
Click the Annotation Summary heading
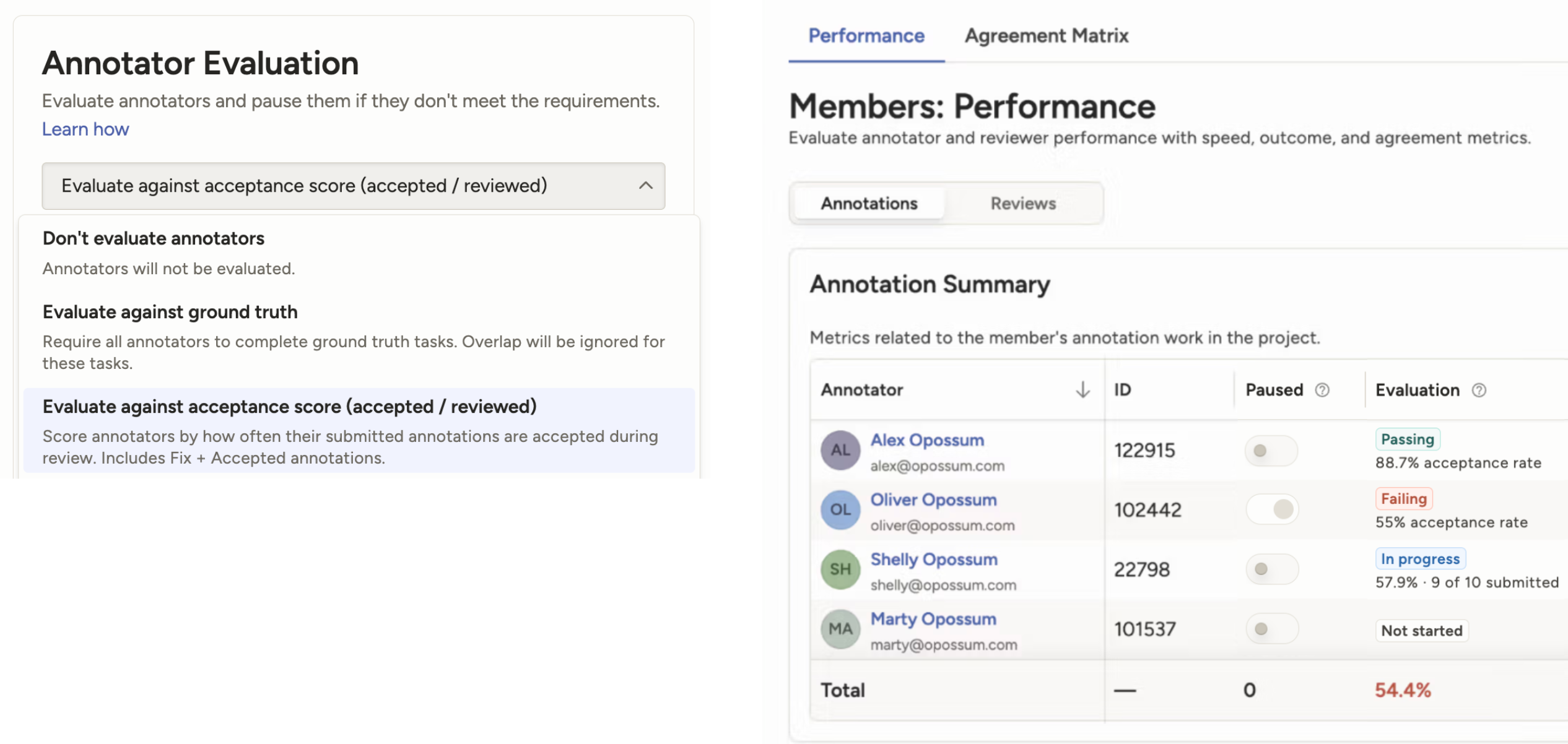(x=930, y=284)
